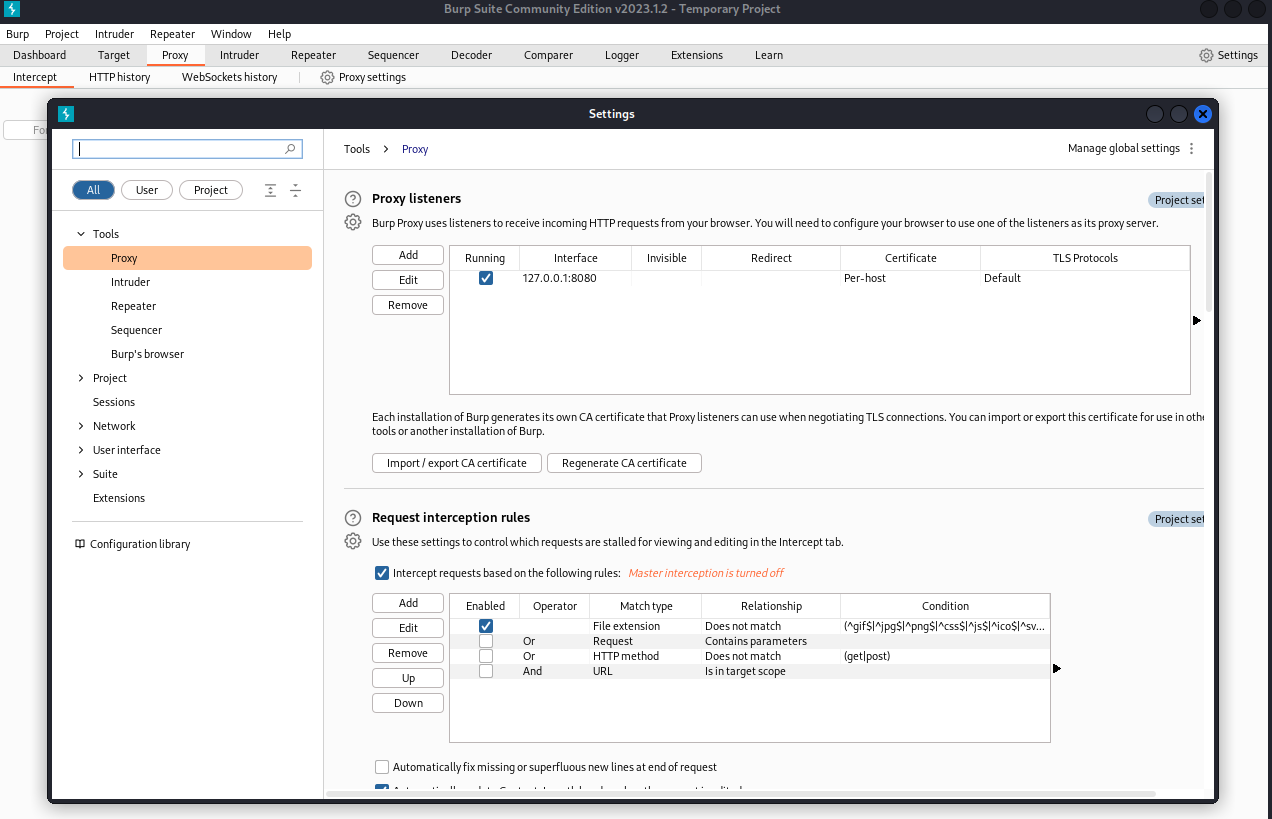This screenshot has height=819, width=1272.
Task: Enable the HTTP method interception rule checkbox
Action: 486,656
